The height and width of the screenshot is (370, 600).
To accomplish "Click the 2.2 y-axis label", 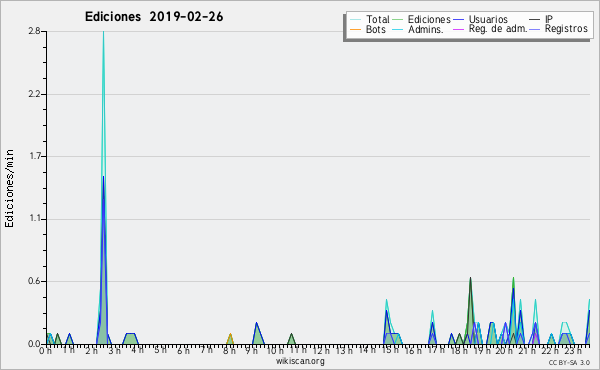I will [34, 94].
